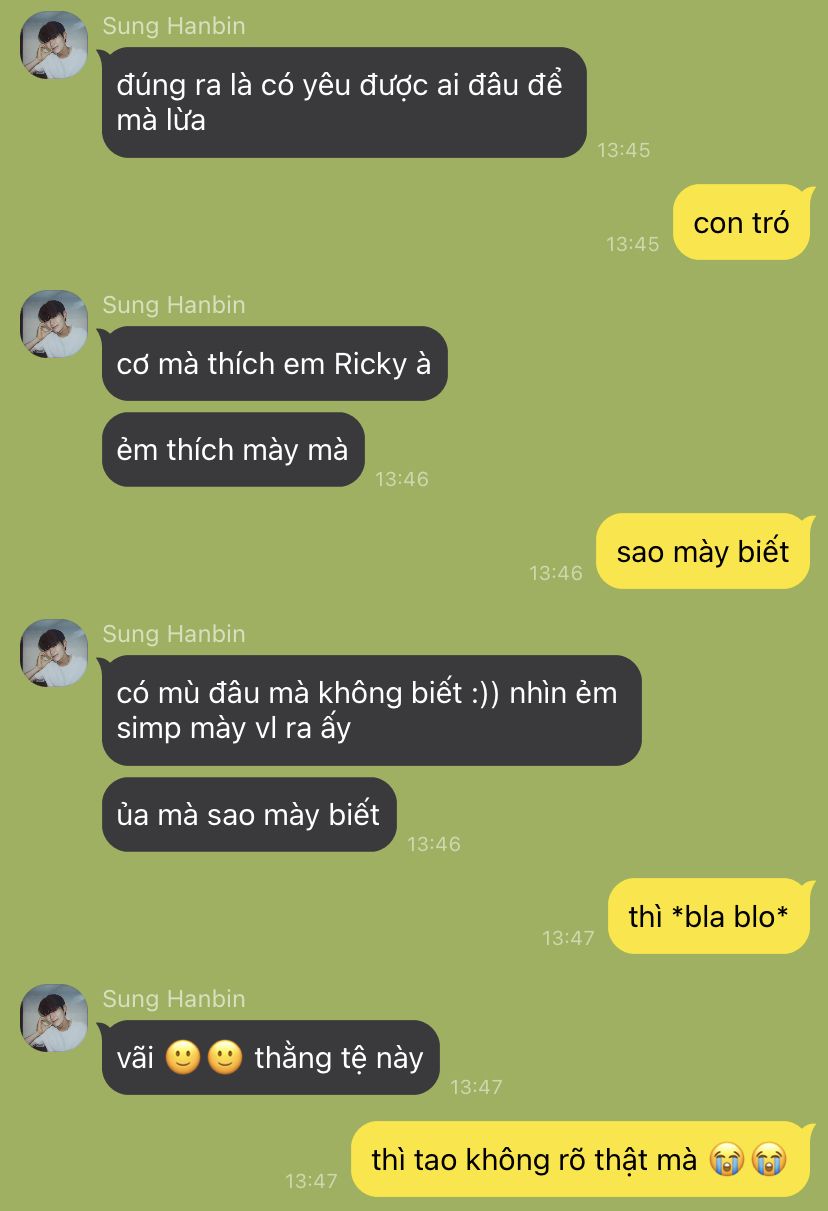Tap the 13:47 timestamp beside 'thì *bla blo*'
The image size is (828, 1211).
tap(568, 938)
